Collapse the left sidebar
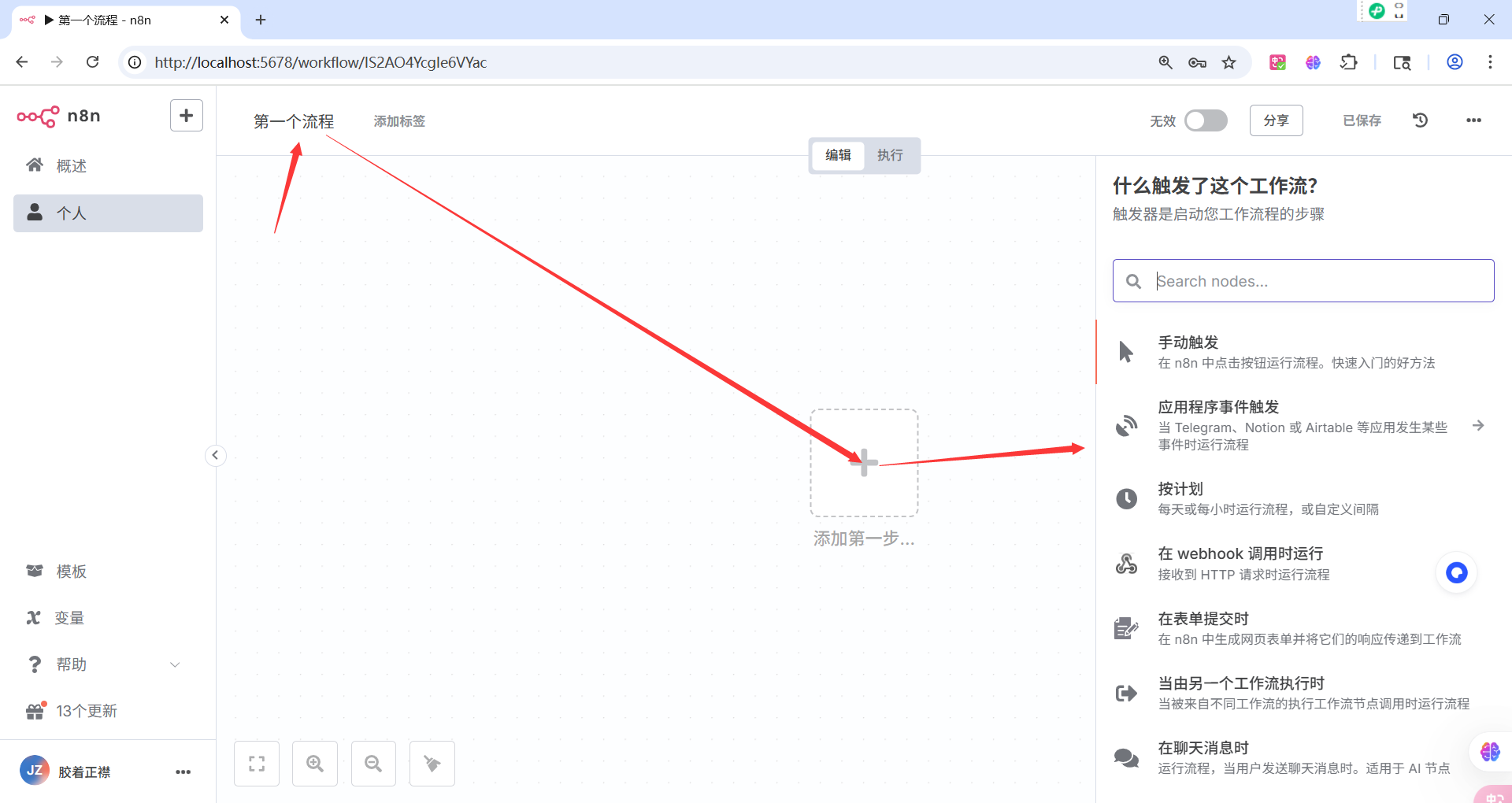 [x=215, y=456]
